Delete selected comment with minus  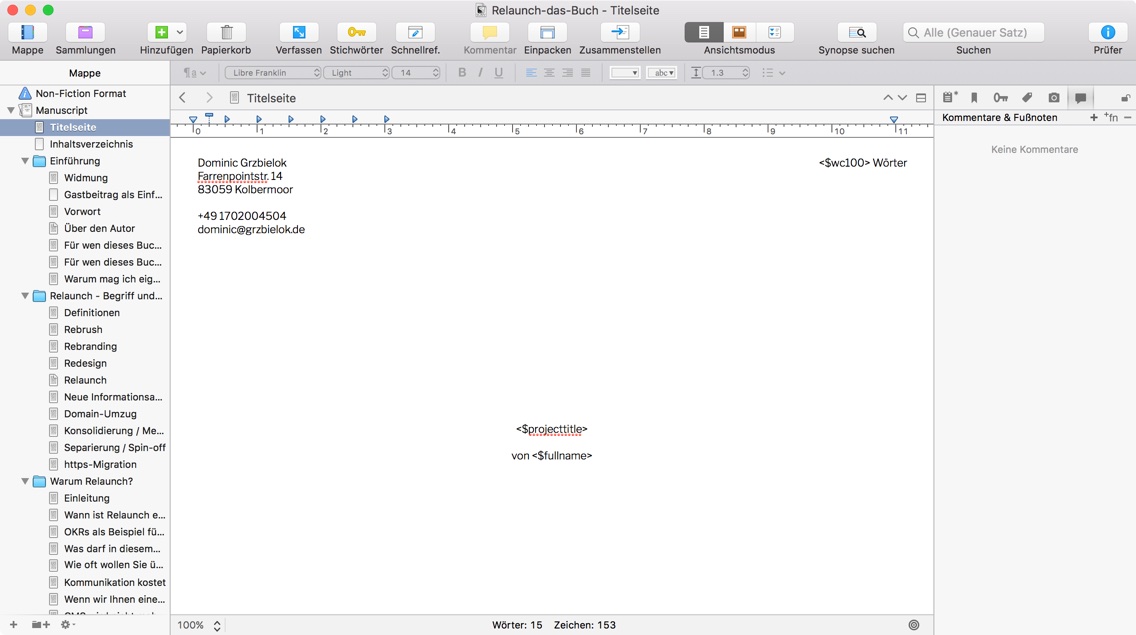click(x=1127, y=117)
